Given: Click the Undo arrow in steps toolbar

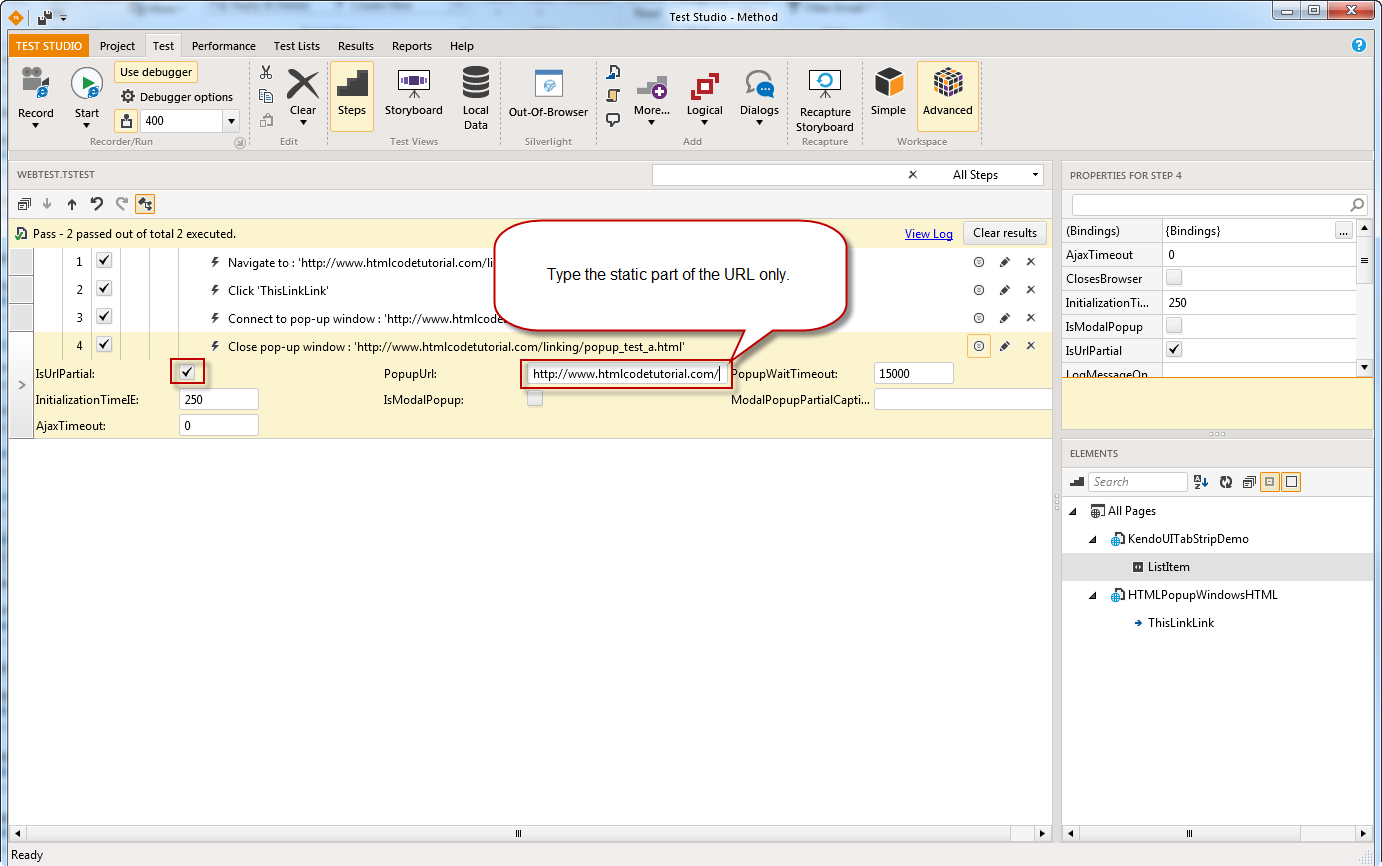Looking at the screenshot, I should click(x=97, y=204).
